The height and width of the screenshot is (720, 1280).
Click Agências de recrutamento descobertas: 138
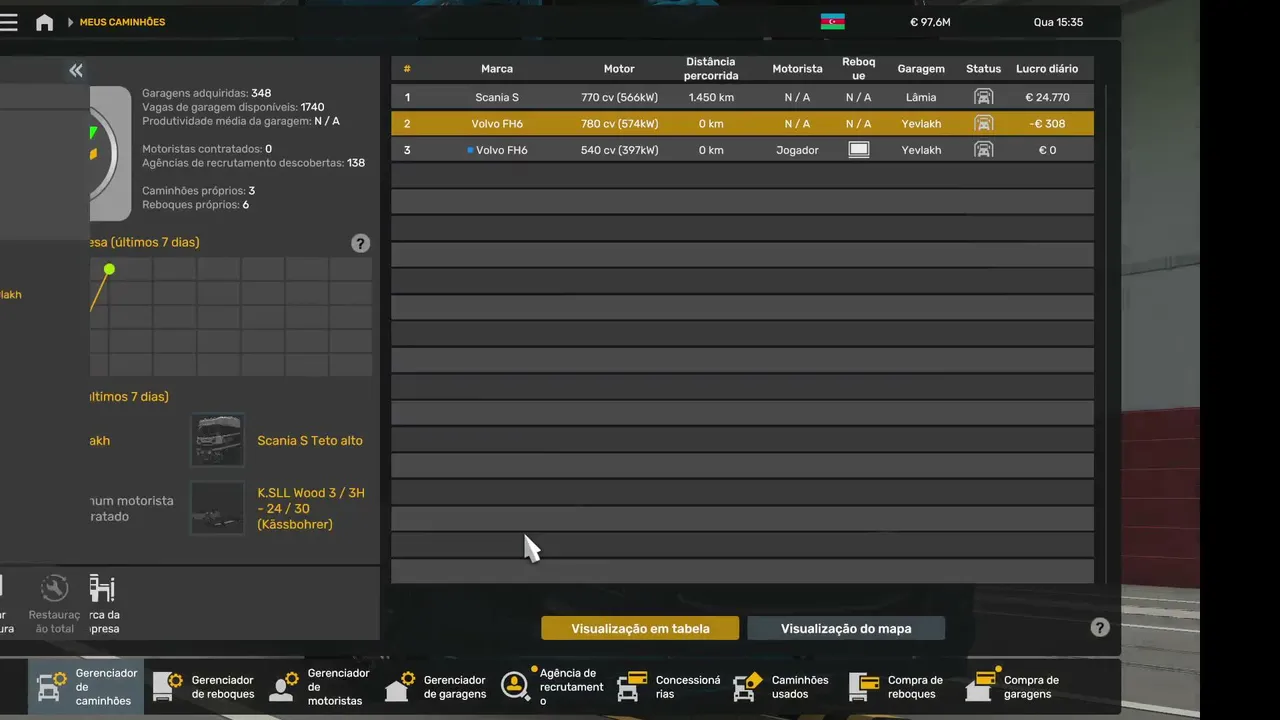(253, 163)
